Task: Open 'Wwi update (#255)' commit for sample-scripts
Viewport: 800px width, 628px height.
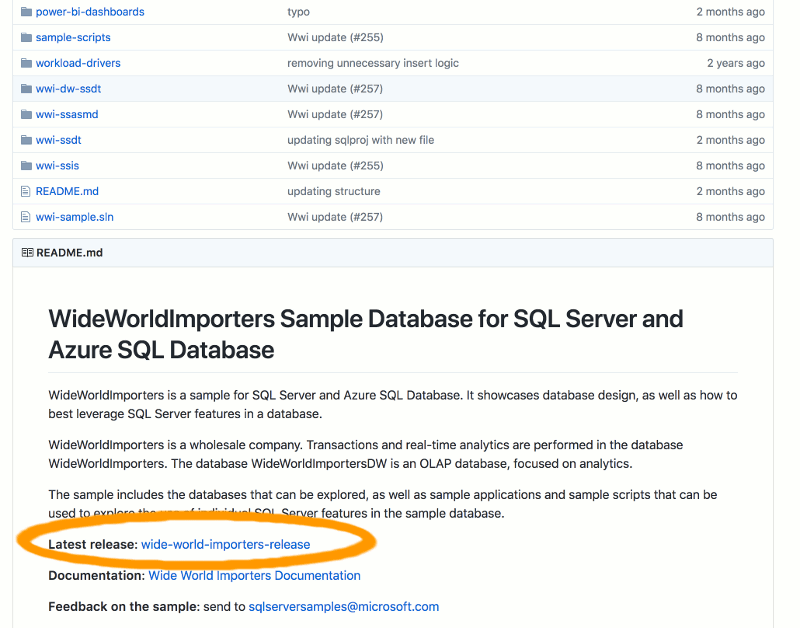Action: point(335,37)
